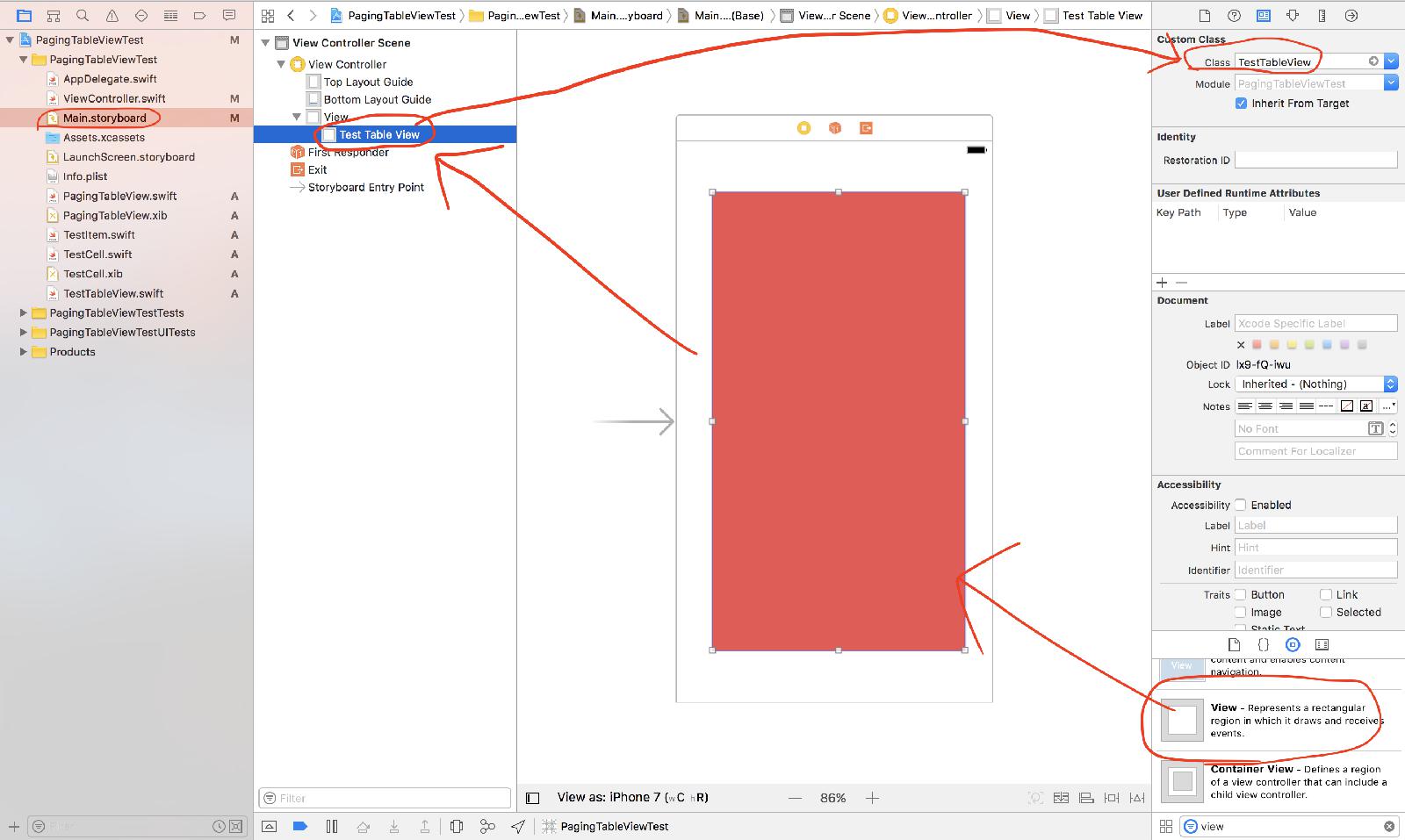
Task: Zoom in the canvas with plus button
Action: point(872,798)
